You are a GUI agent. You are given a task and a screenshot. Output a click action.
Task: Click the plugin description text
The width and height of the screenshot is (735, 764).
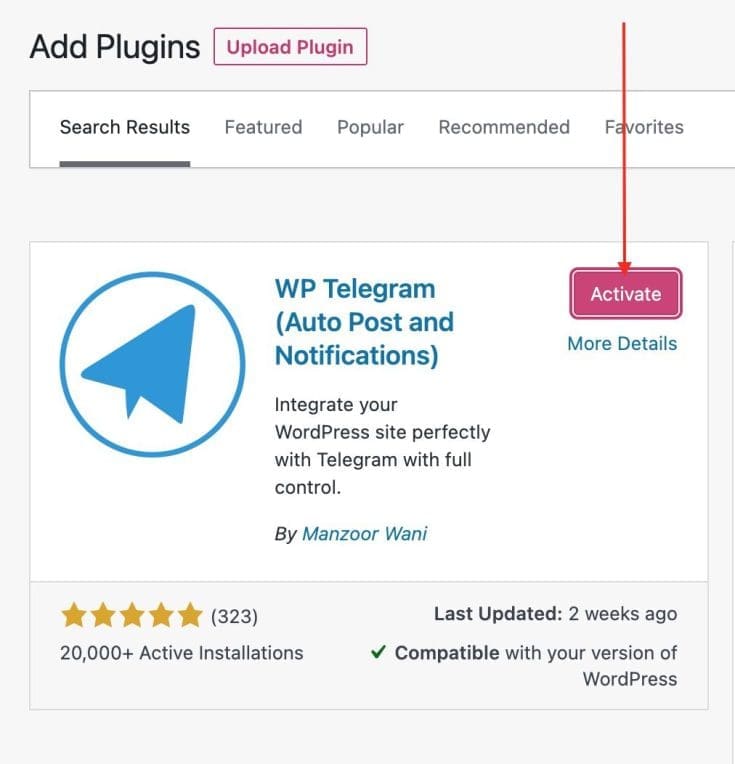pos(382,447)
